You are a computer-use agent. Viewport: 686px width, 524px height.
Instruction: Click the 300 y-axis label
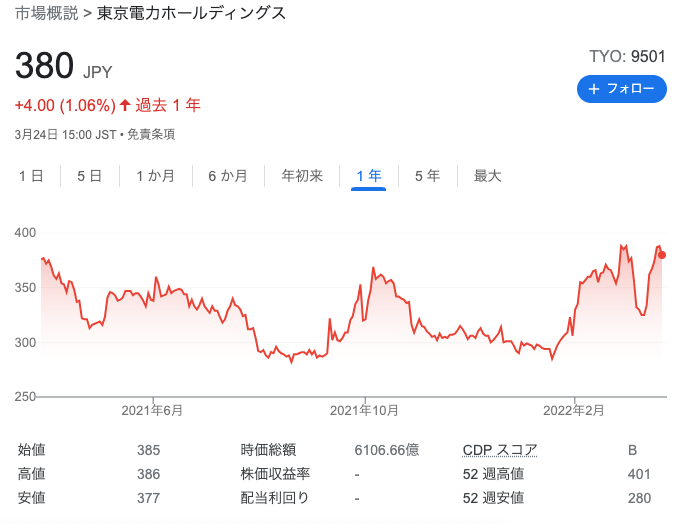[x=25, y=342]
